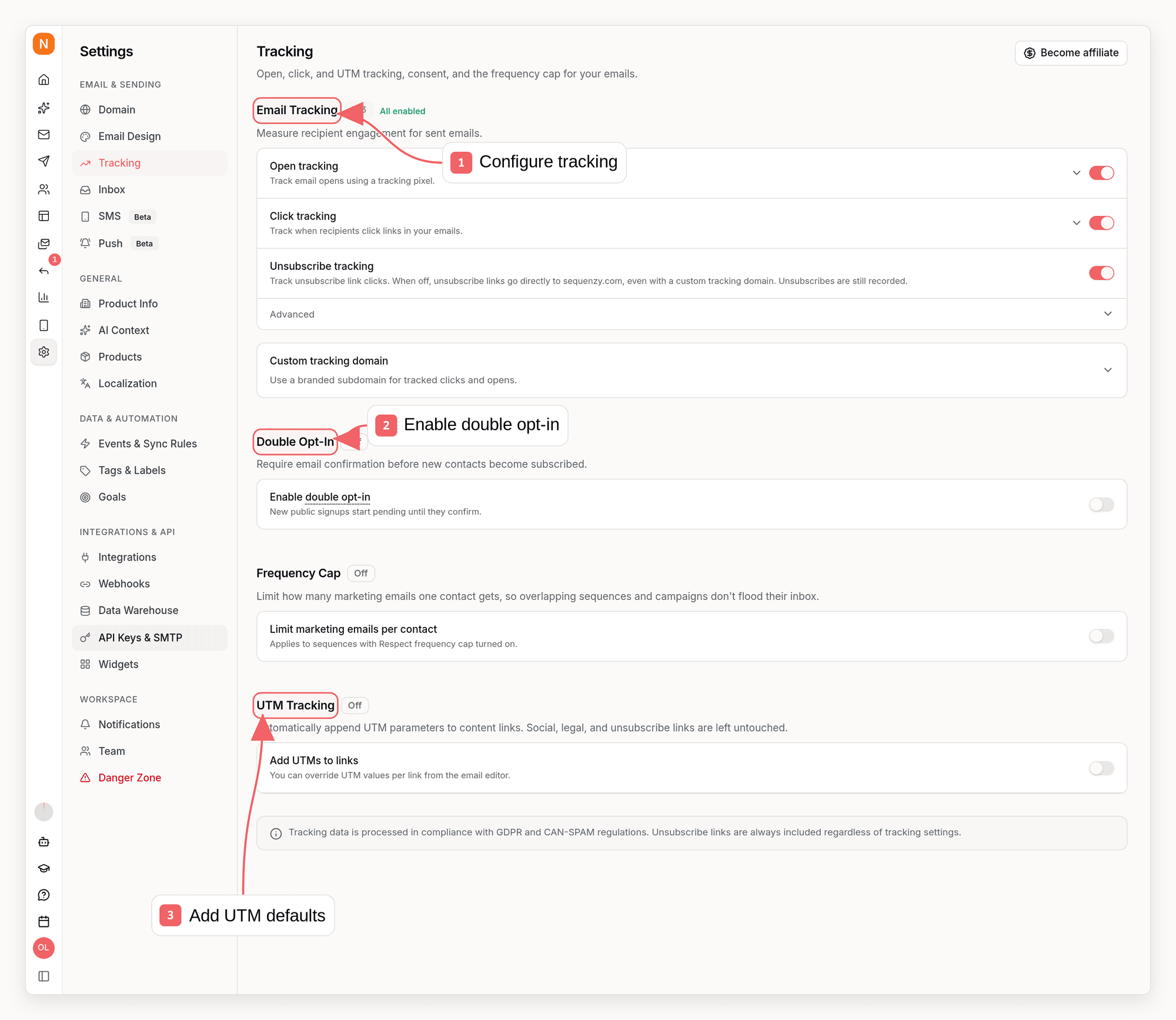The width and height of the screenshot is (1176, 1020).
Task: Enable the double opt-in switch
Action: [x=1101, y=504]
